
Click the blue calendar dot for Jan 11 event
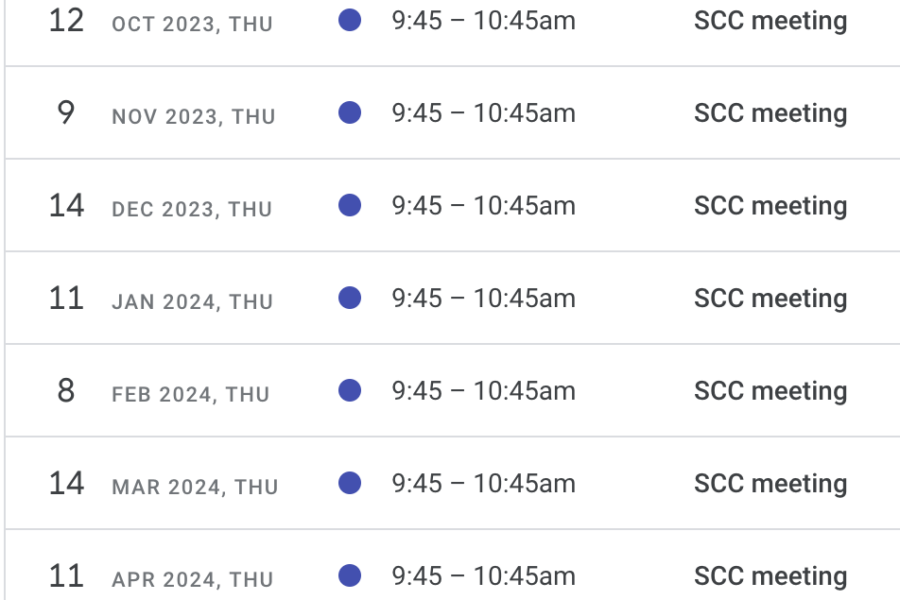[350, 298]
